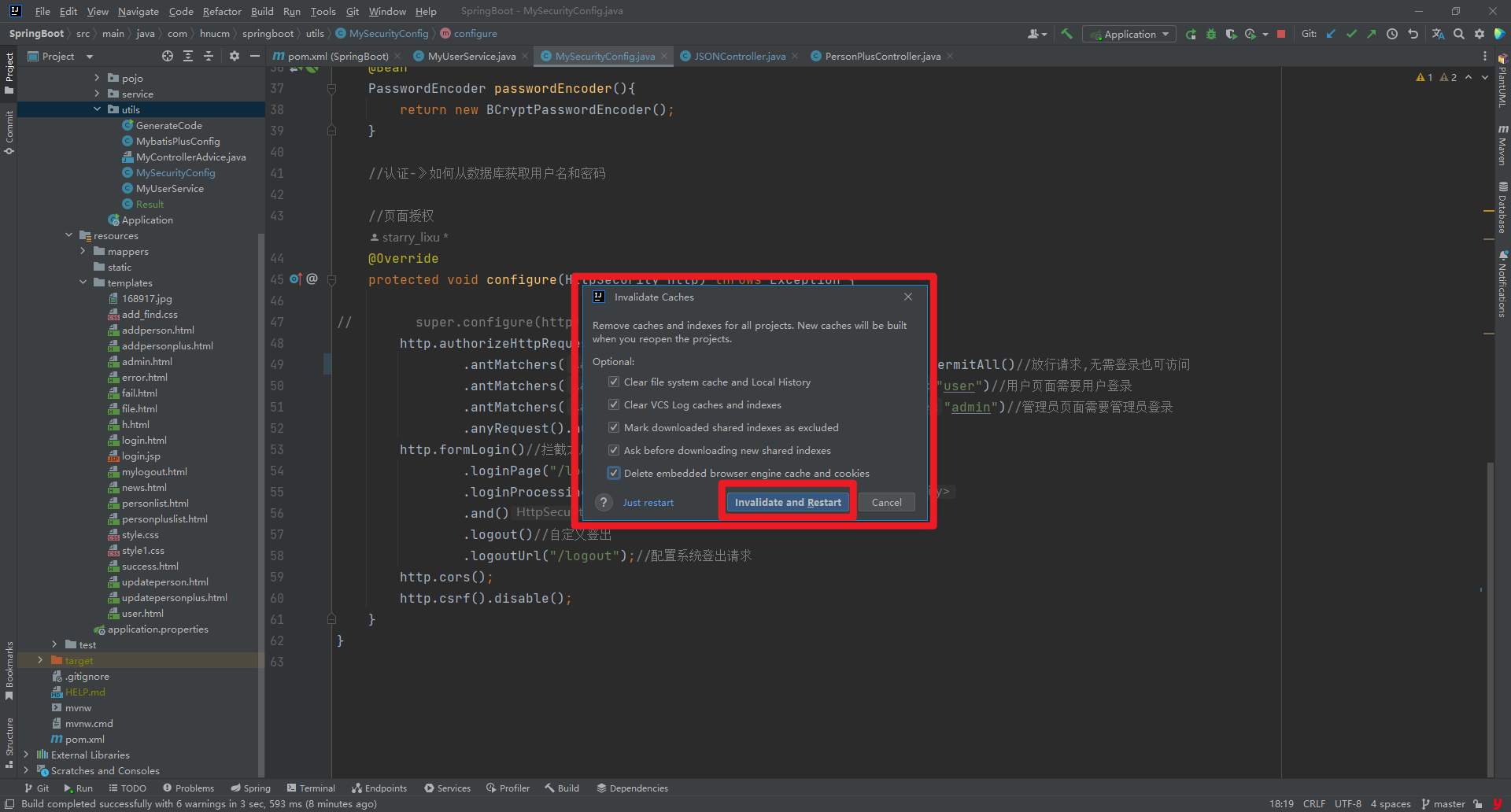The width and height of the screenshot is (1511, 812).
Task: Switch to PersonPlusController.java tab
Action: coord(882,56)
